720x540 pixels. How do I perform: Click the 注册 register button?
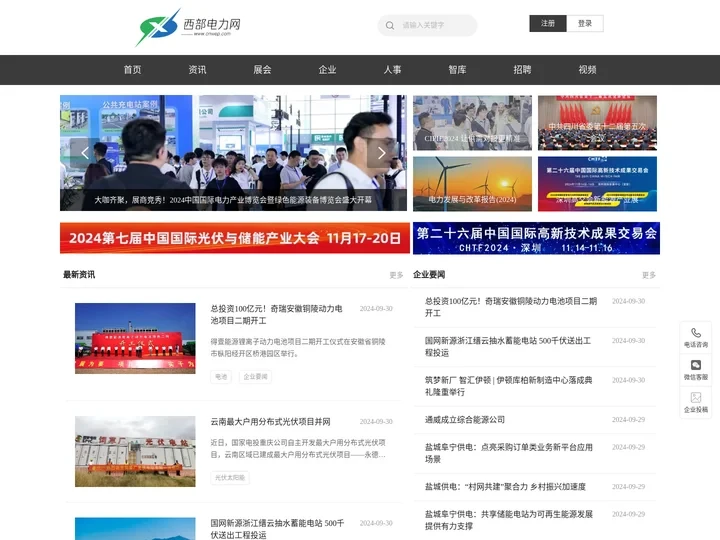point(548,23)
